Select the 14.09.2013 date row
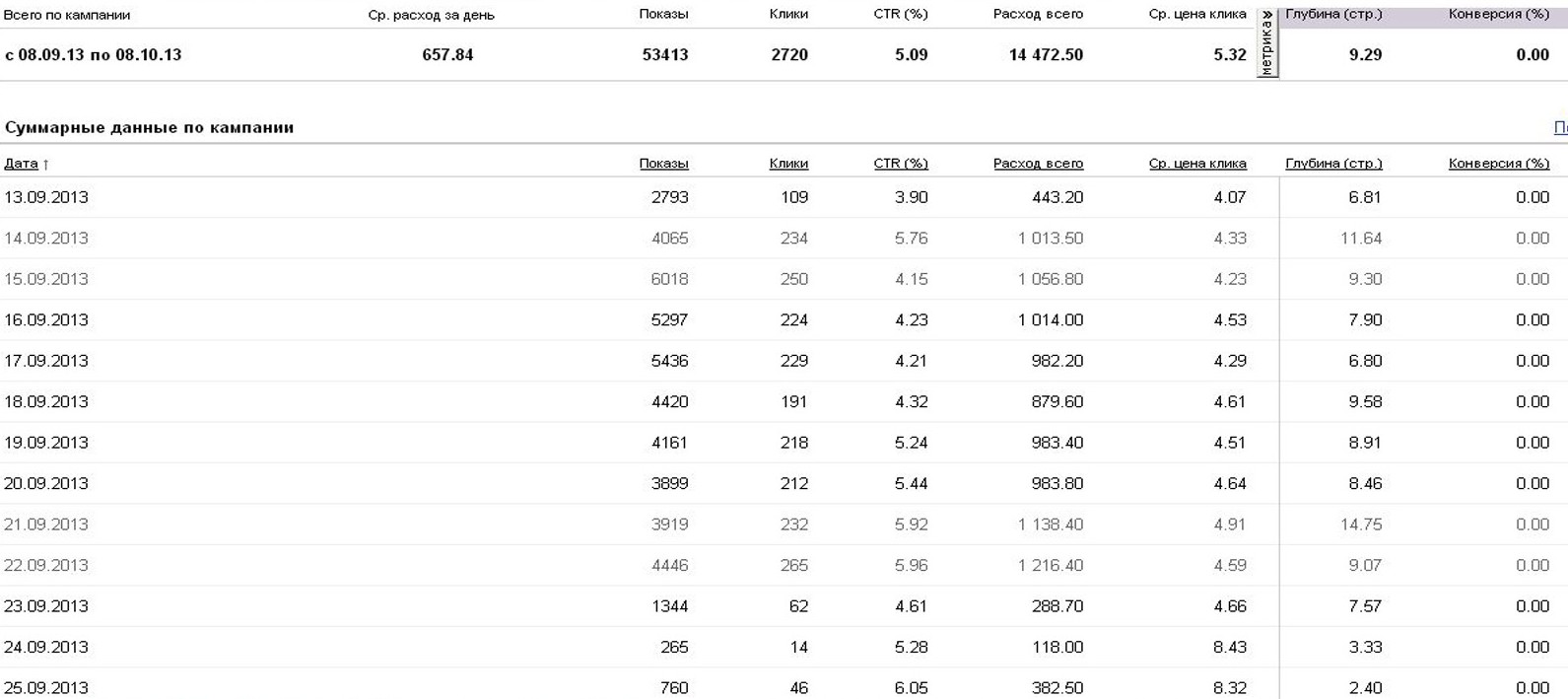 [x=46, y=239]
